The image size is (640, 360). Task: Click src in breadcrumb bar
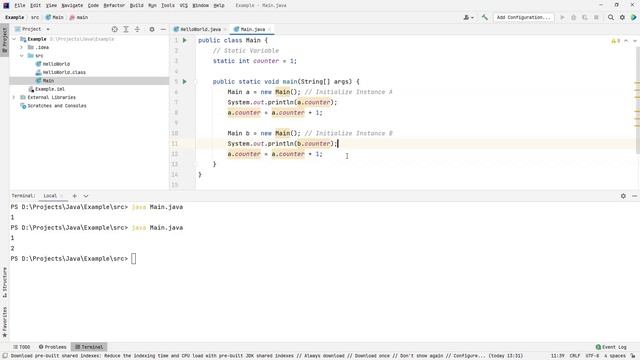(35, 18)
